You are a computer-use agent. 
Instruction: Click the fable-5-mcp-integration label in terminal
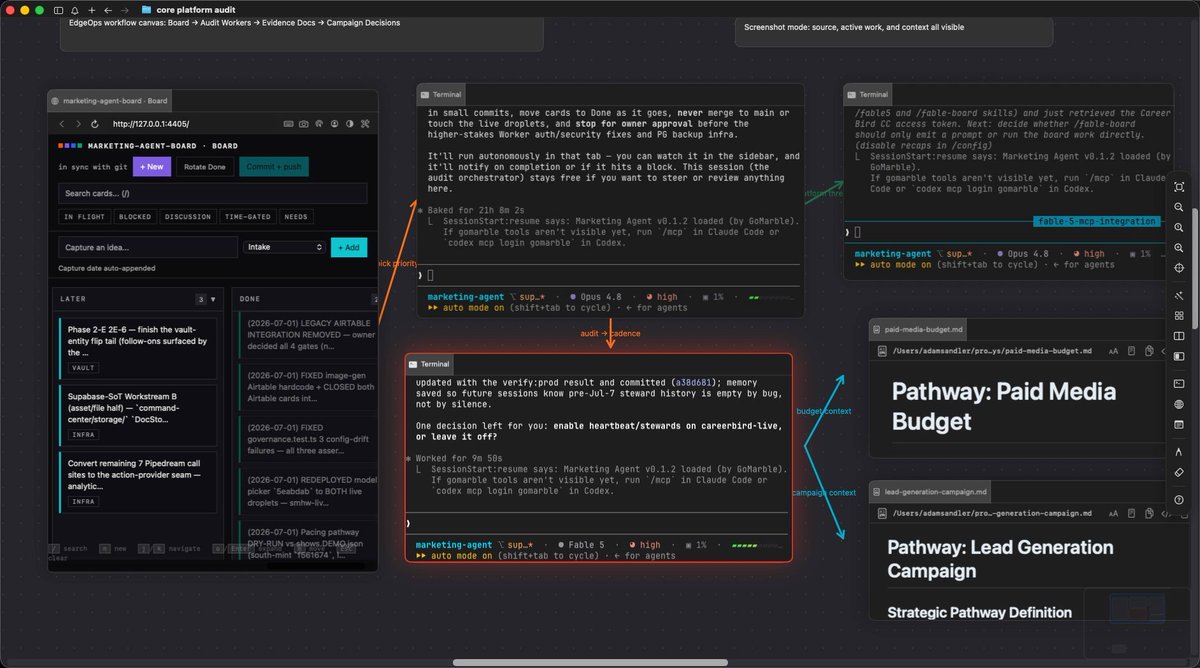coord(1095,221)
